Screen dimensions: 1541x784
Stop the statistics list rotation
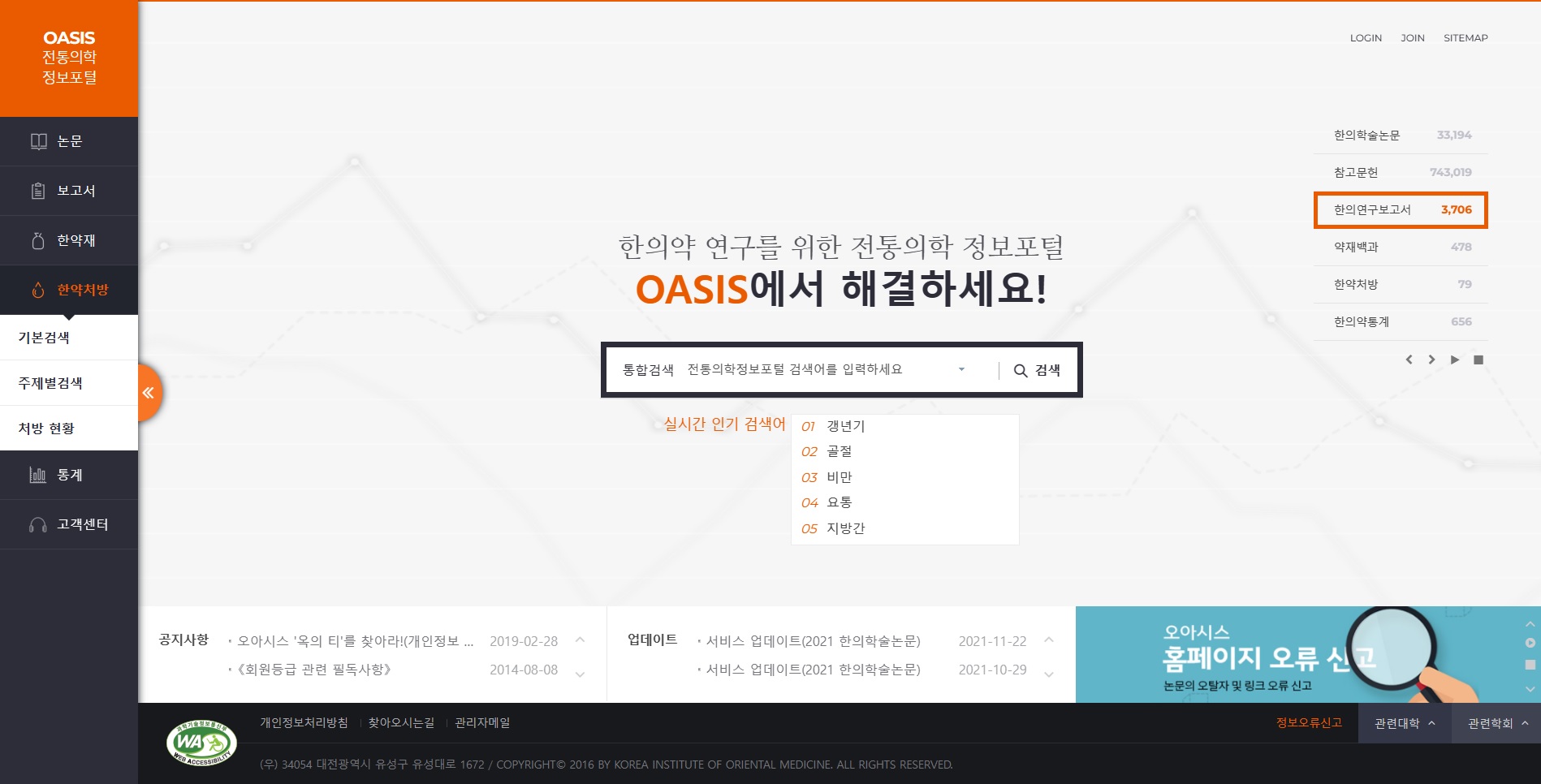tap(1478, 360)
